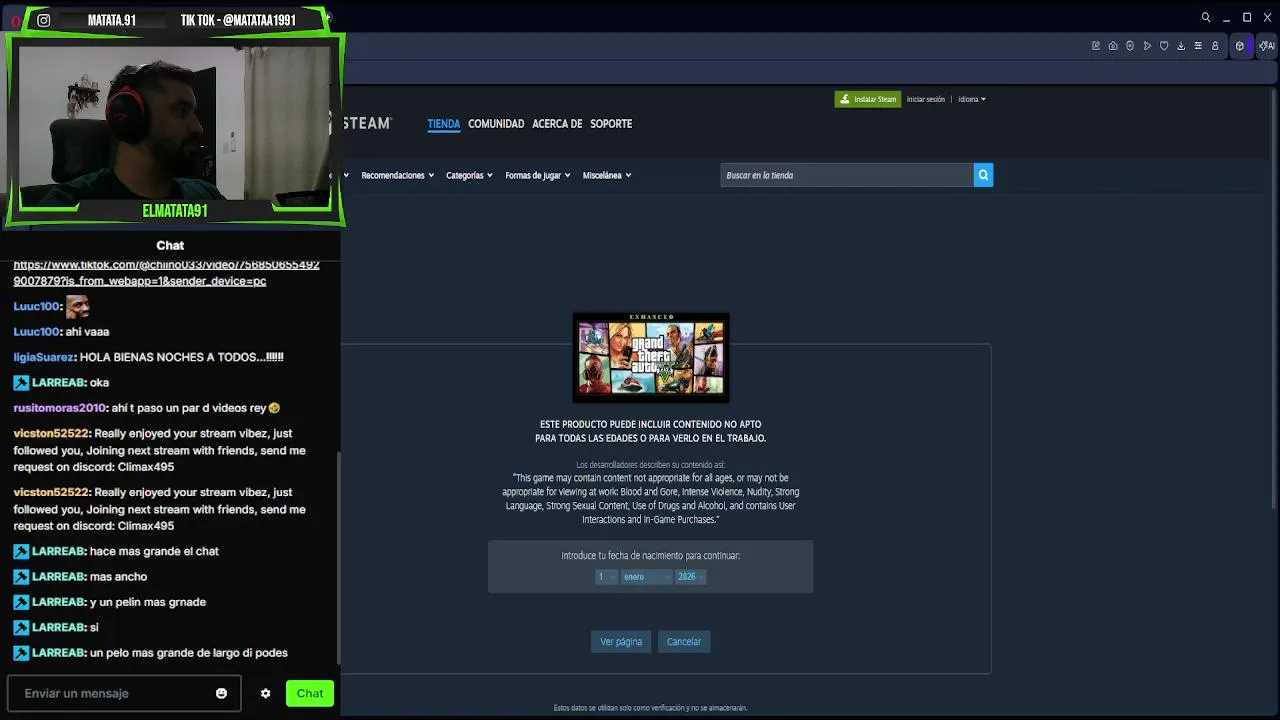Viewport: 1280px width, 720px height.
Task: Click LARREAB message 'y un pelin mas grnade'
Action: click(148, 602)
